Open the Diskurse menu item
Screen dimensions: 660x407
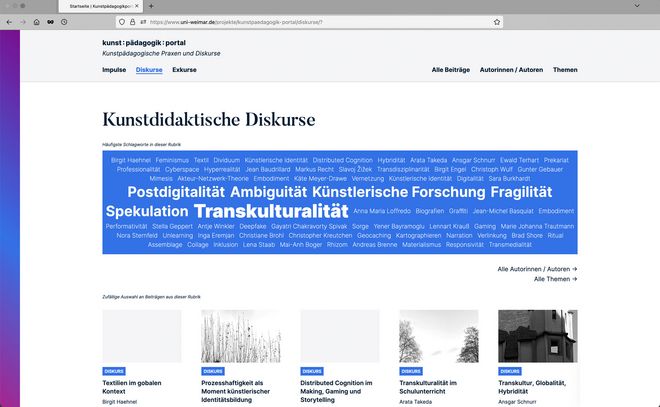pos(149,70)
